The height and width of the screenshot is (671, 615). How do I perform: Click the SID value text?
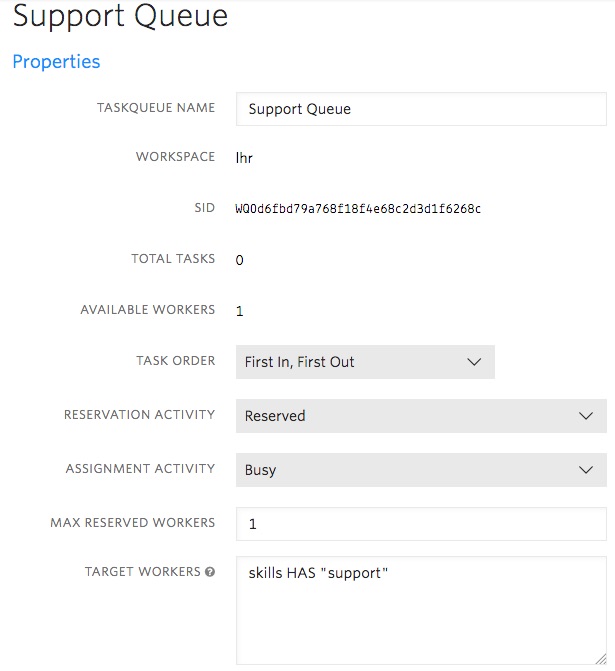tap(358, 209)
